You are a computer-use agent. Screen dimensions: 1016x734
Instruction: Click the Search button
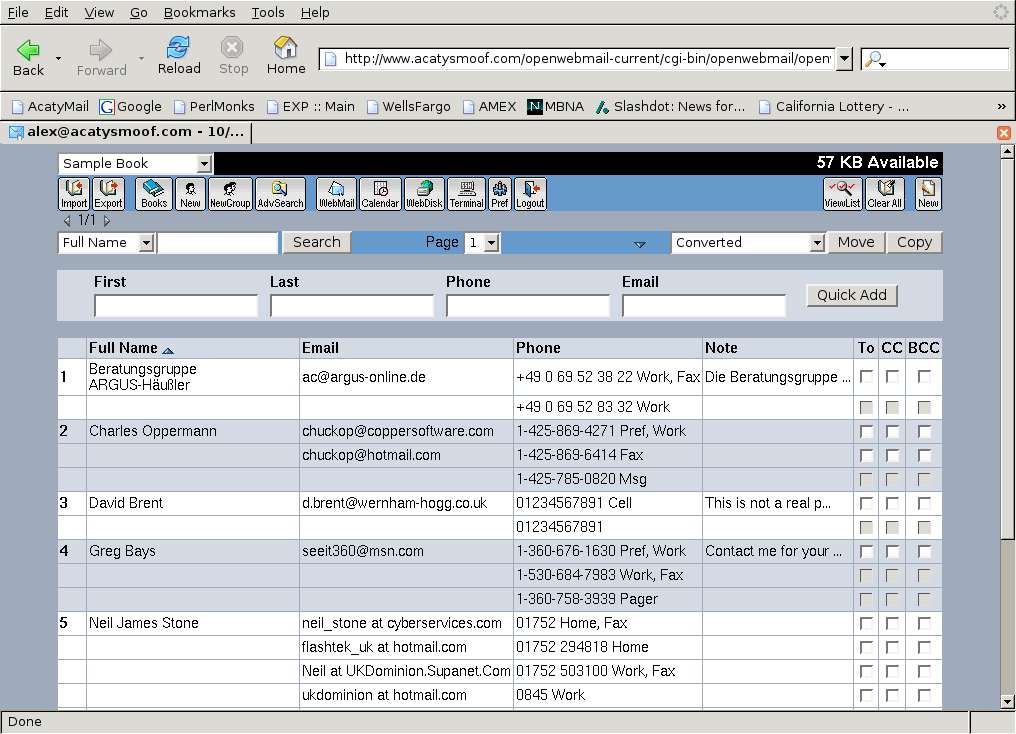316,242
